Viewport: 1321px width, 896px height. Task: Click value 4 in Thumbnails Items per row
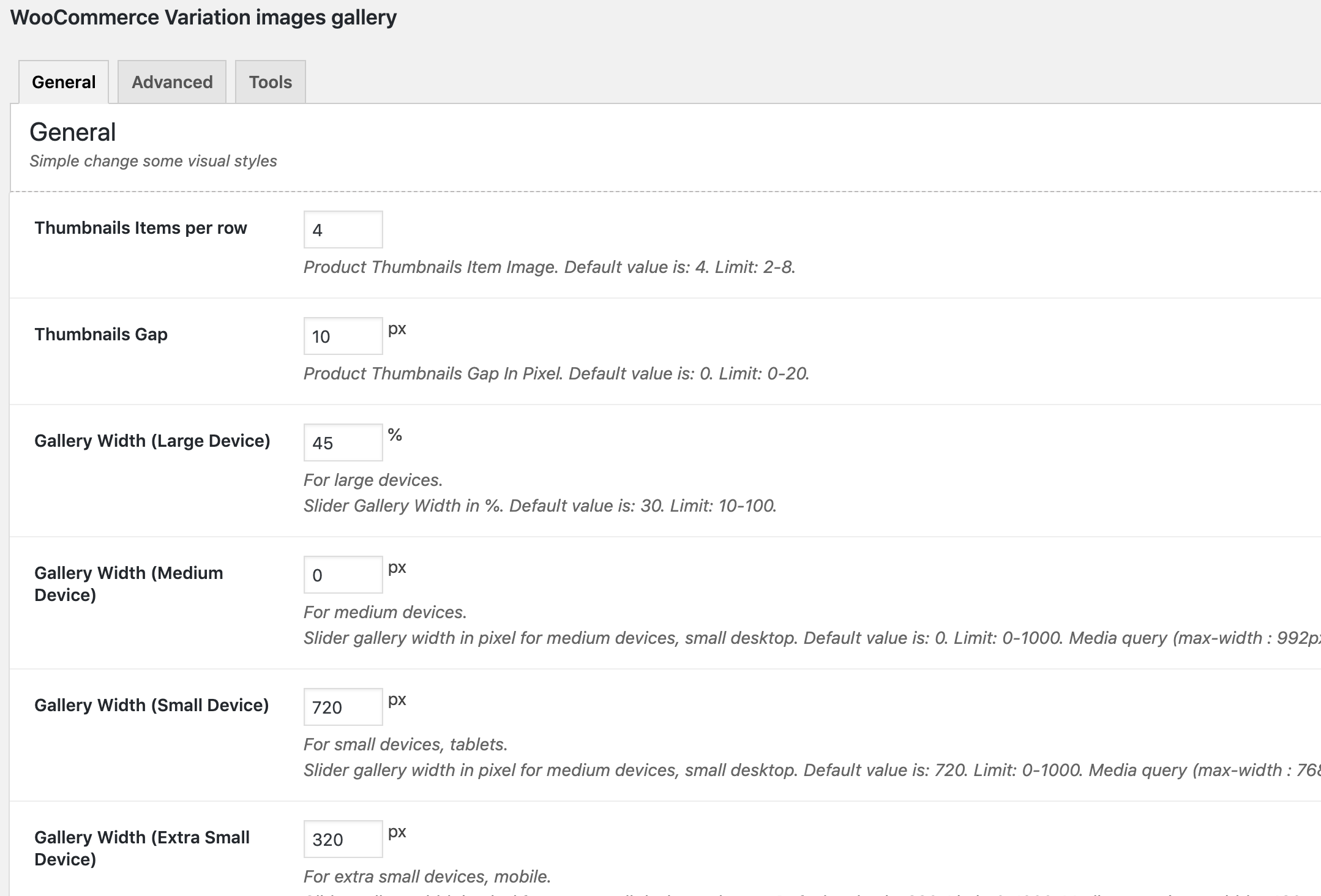(341, 229)
